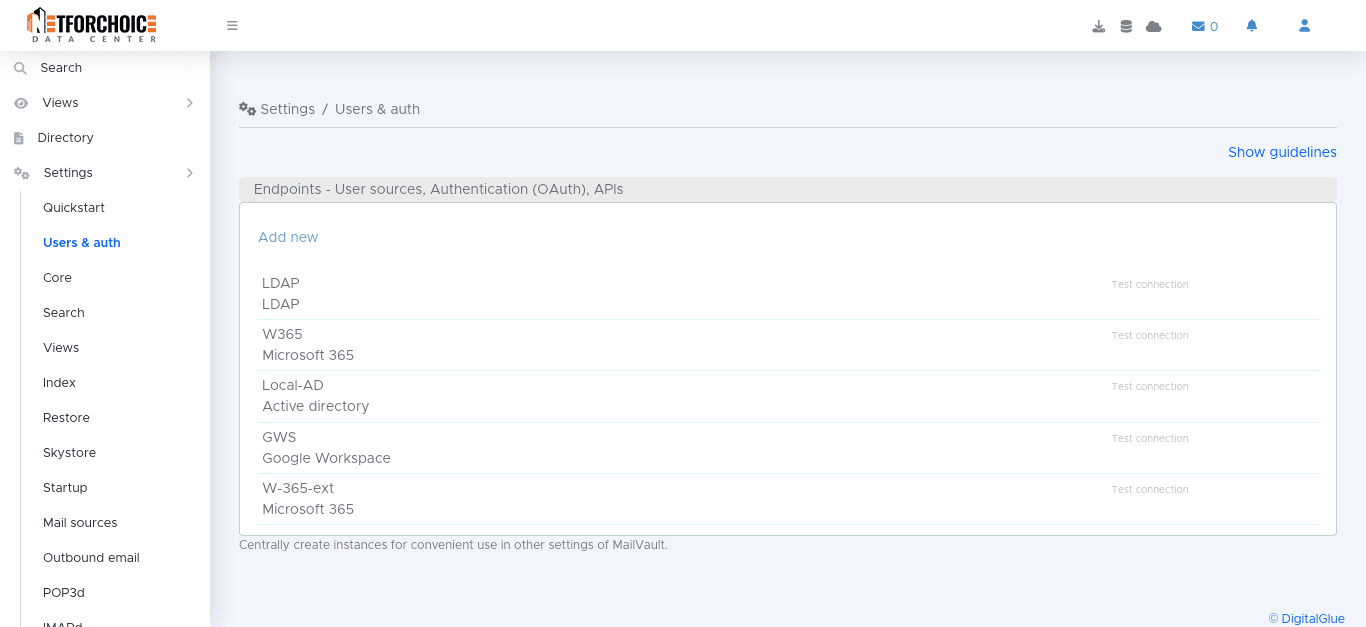
Task: Open Skystore settings page
Action: click(69, 453)
